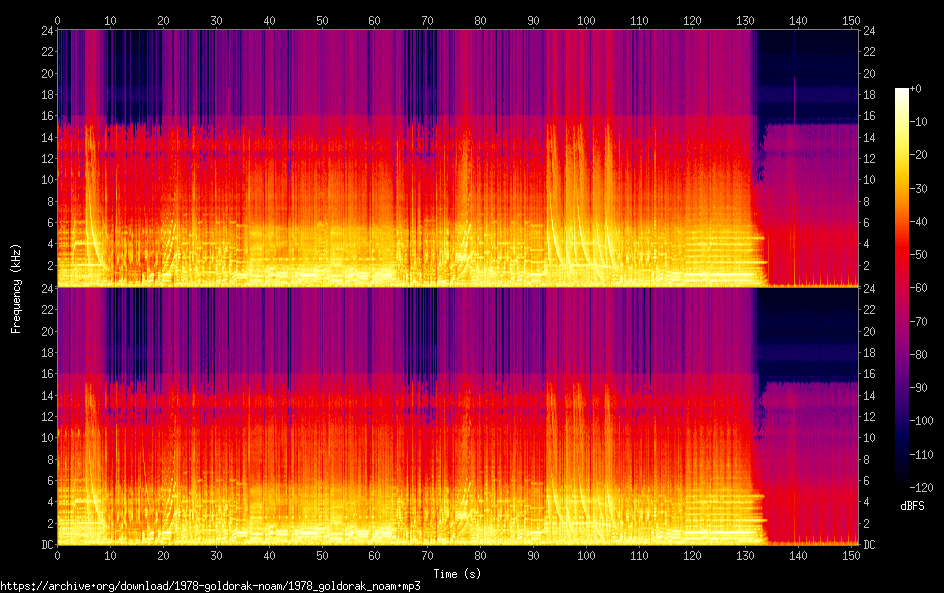Select the "-60" color scale label
The width and height of the screenshot is (944, 593).
(918, 288)
